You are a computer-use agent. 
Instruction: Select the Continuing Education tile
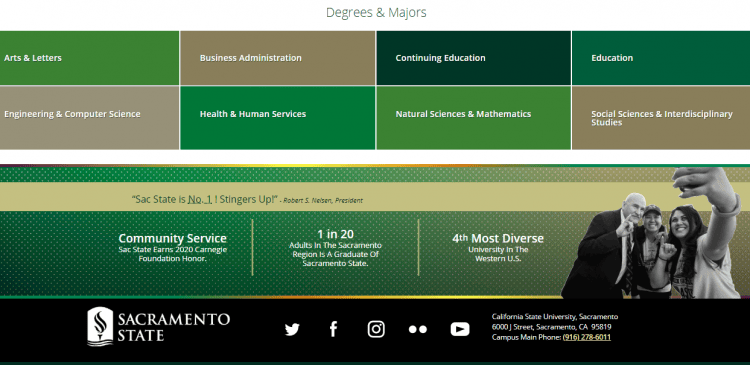474,58
